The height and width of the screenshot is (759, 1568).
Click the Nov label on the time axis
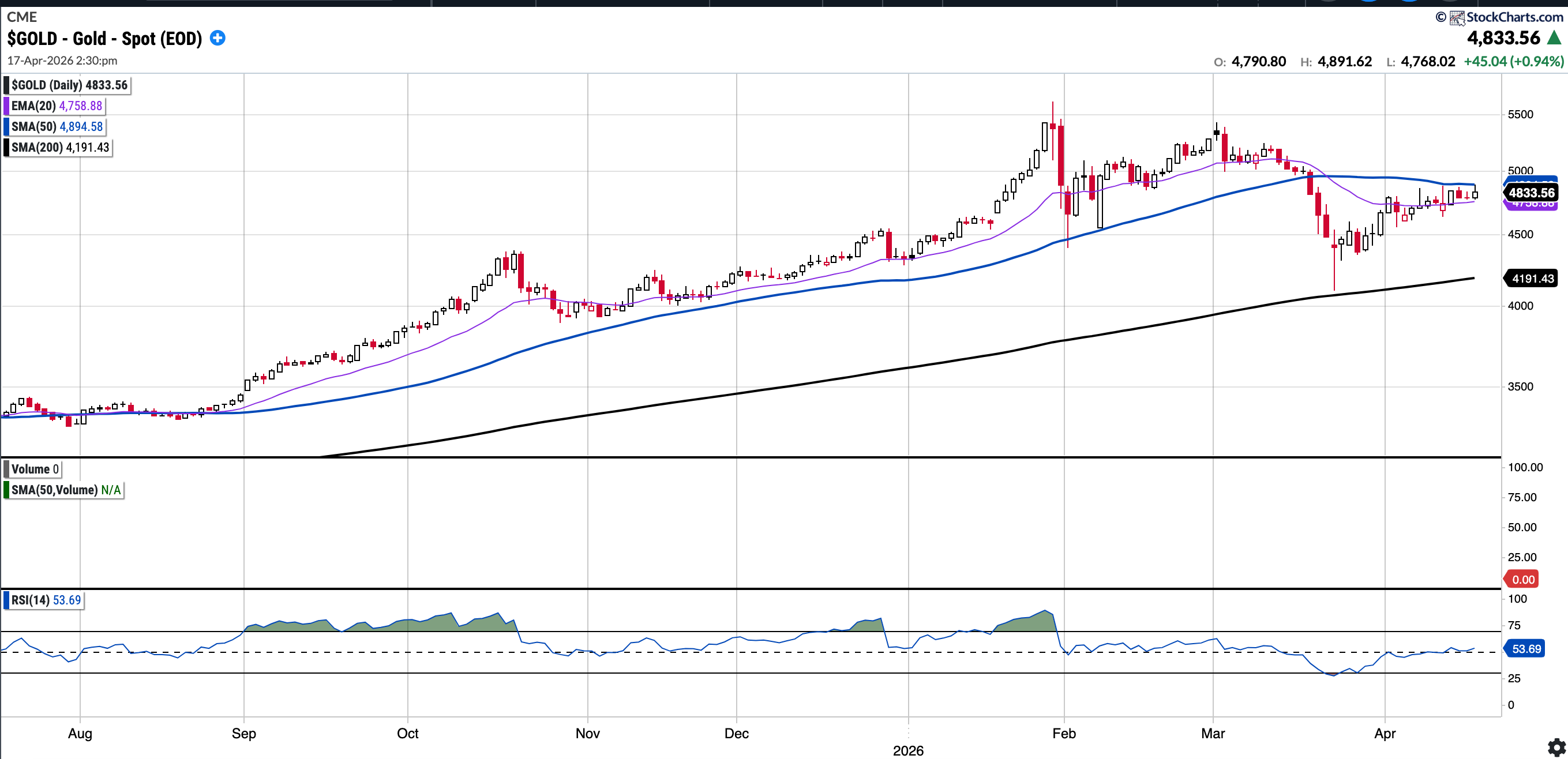(587, 734)
